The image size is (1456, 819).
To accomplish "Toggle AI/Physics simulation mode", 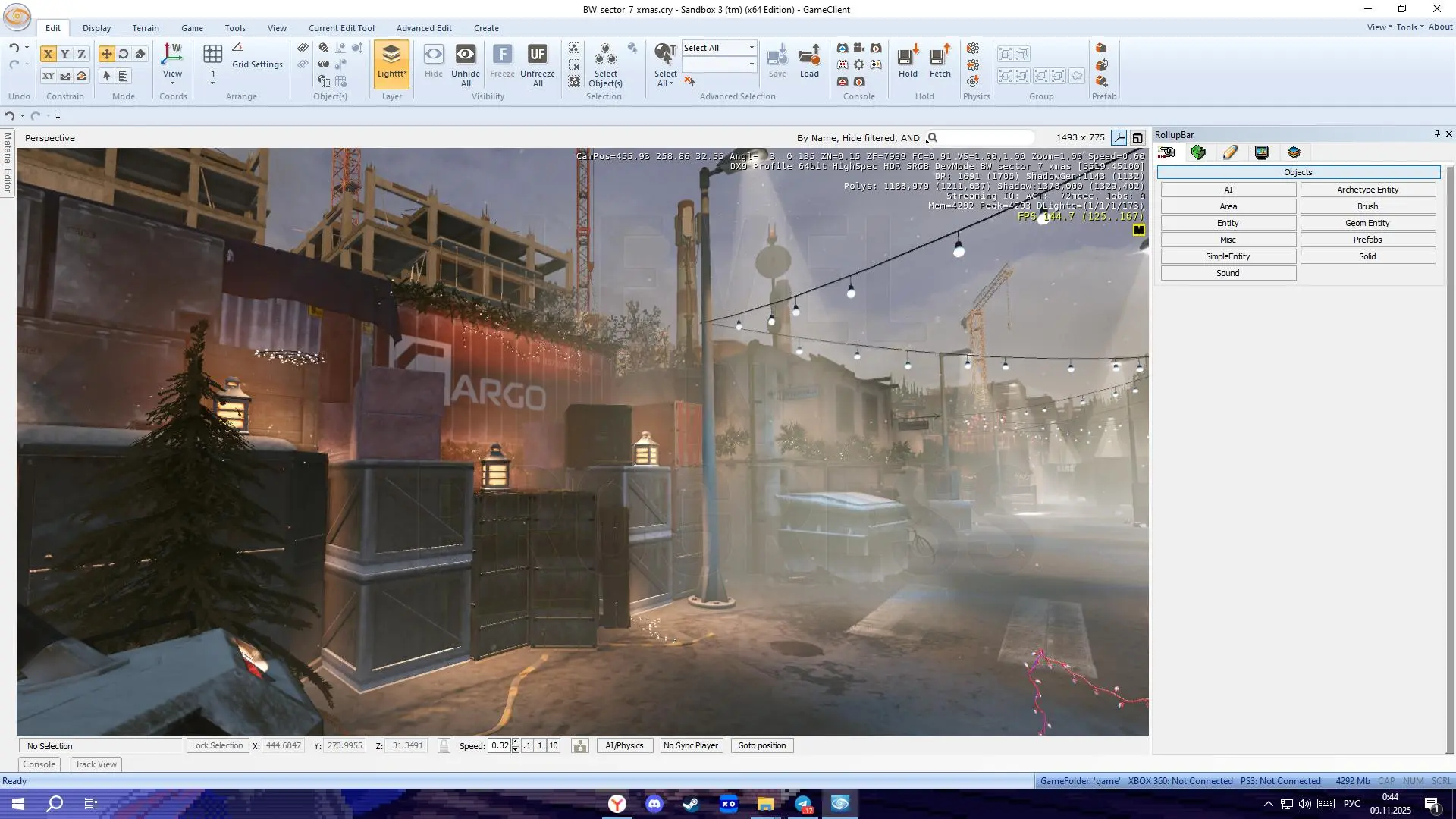I will (624, 746).
